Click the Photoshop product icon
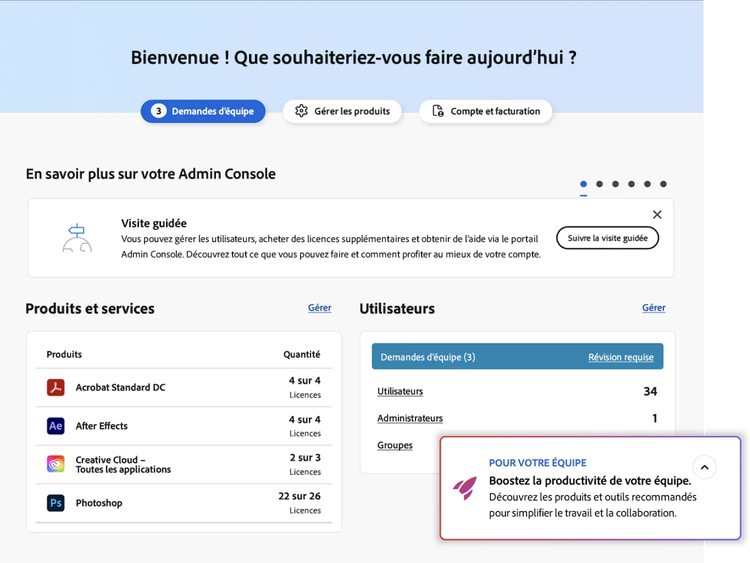This screenshot has width=750, height=563. [56, 503]
